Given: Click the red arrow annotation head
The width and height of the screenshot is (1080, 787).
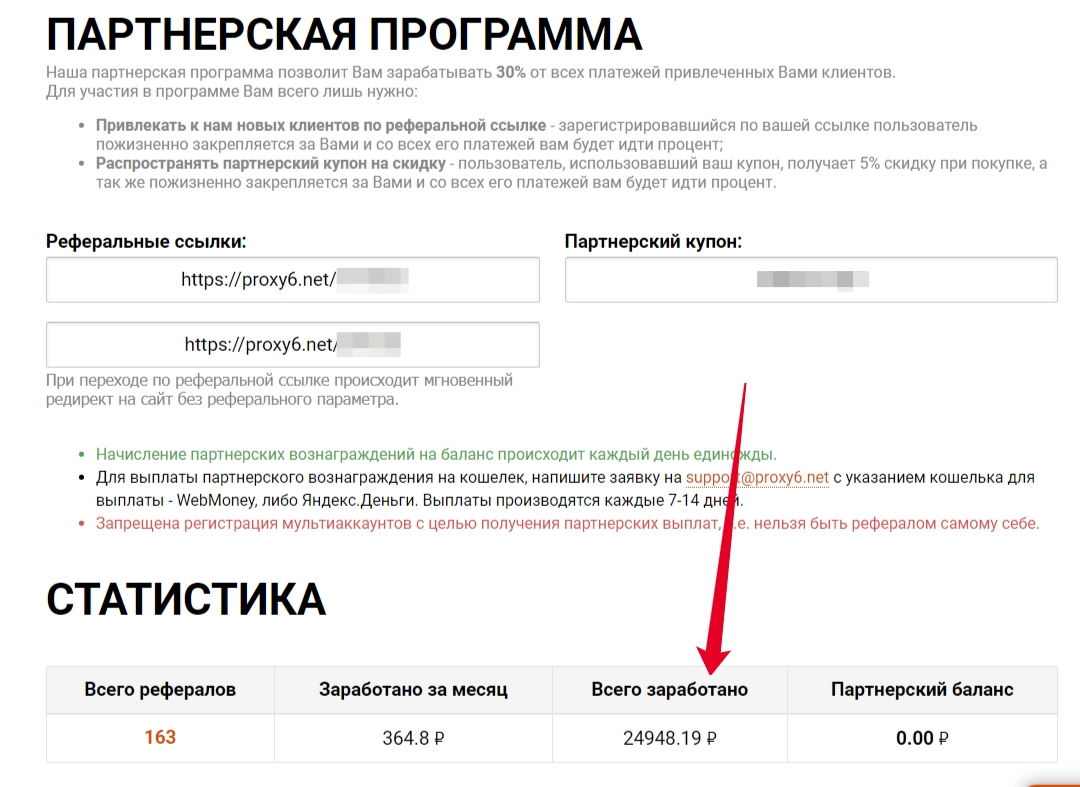Looking at the screenshot, I should (x=713, y=660).
